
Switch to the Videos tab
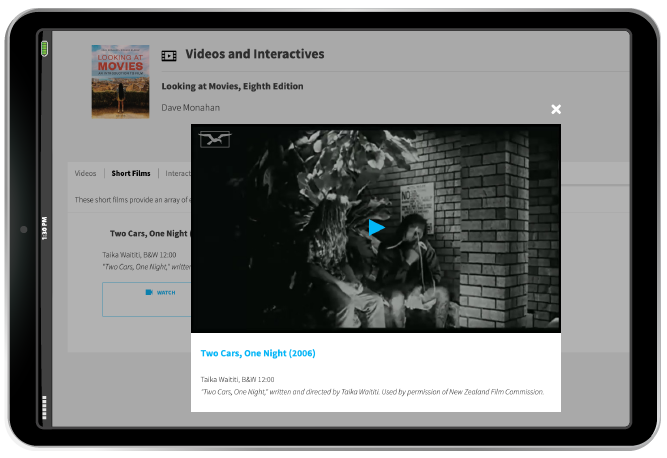[85, 174]
